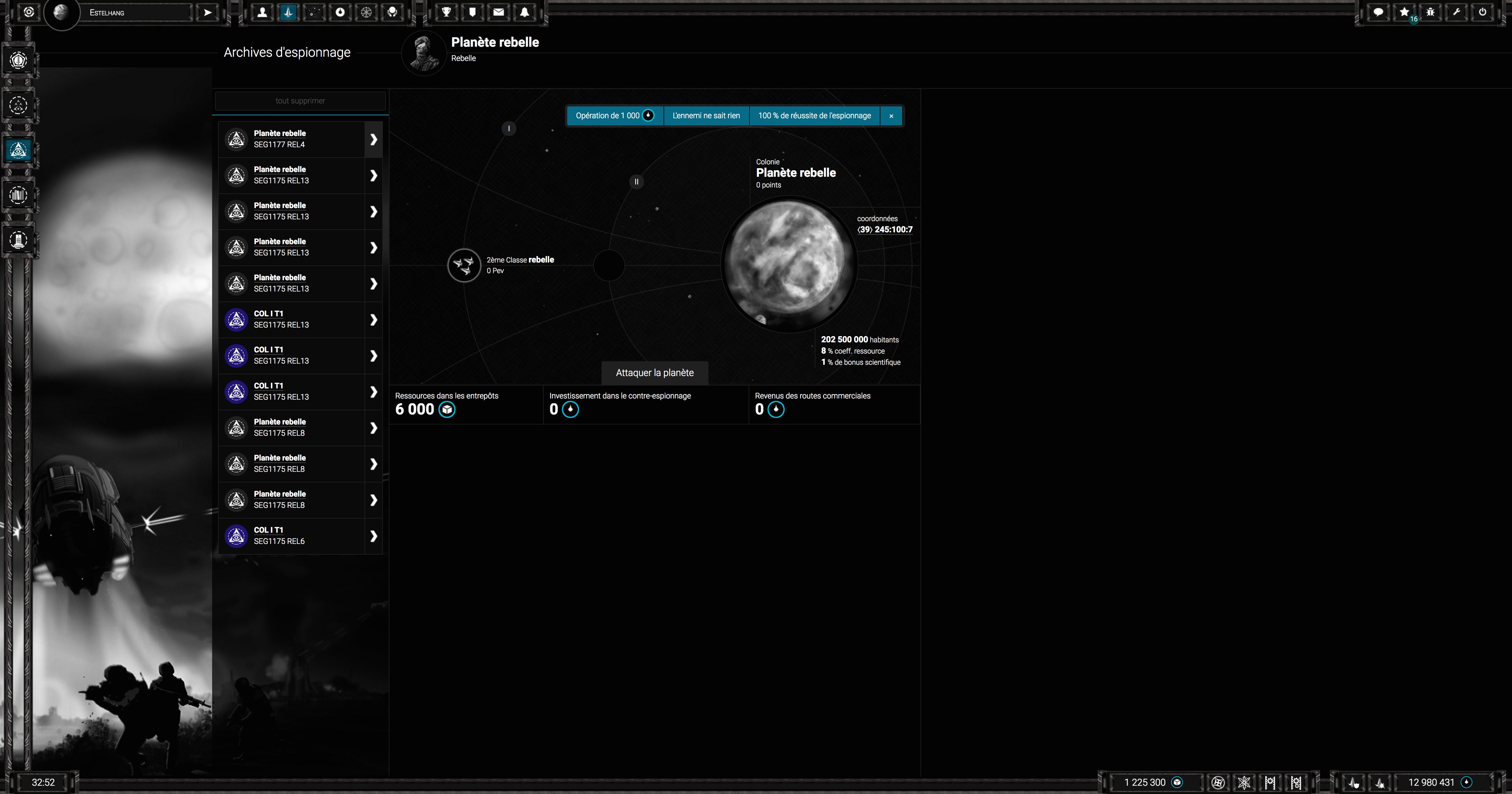Screen dimensions: 1512x794
Task: Open the notifications bell icon
Action: click(524, 12)
